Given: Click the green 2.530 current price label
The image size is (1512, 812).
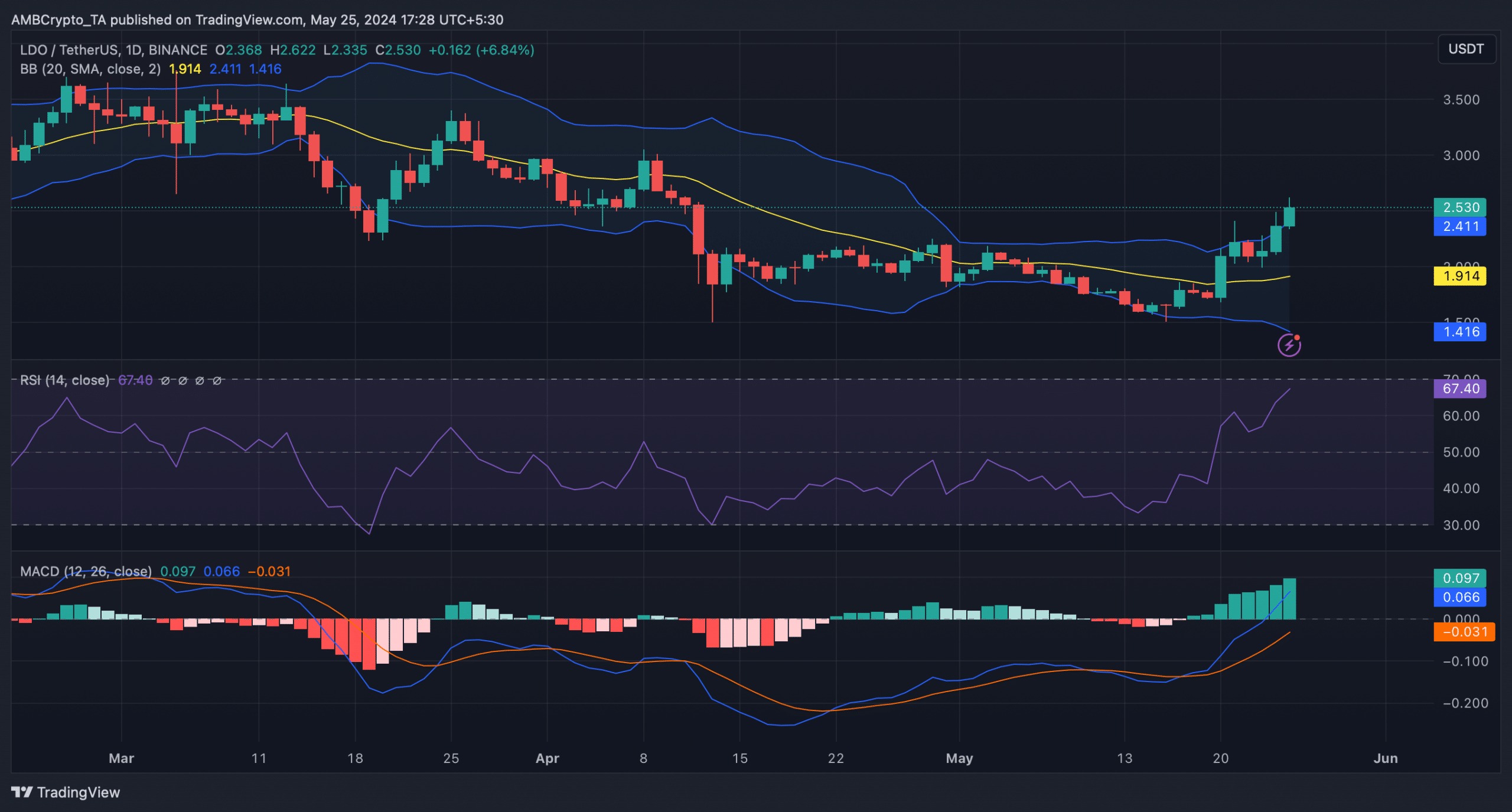Looking at the screenshot, I should 1460,207.
